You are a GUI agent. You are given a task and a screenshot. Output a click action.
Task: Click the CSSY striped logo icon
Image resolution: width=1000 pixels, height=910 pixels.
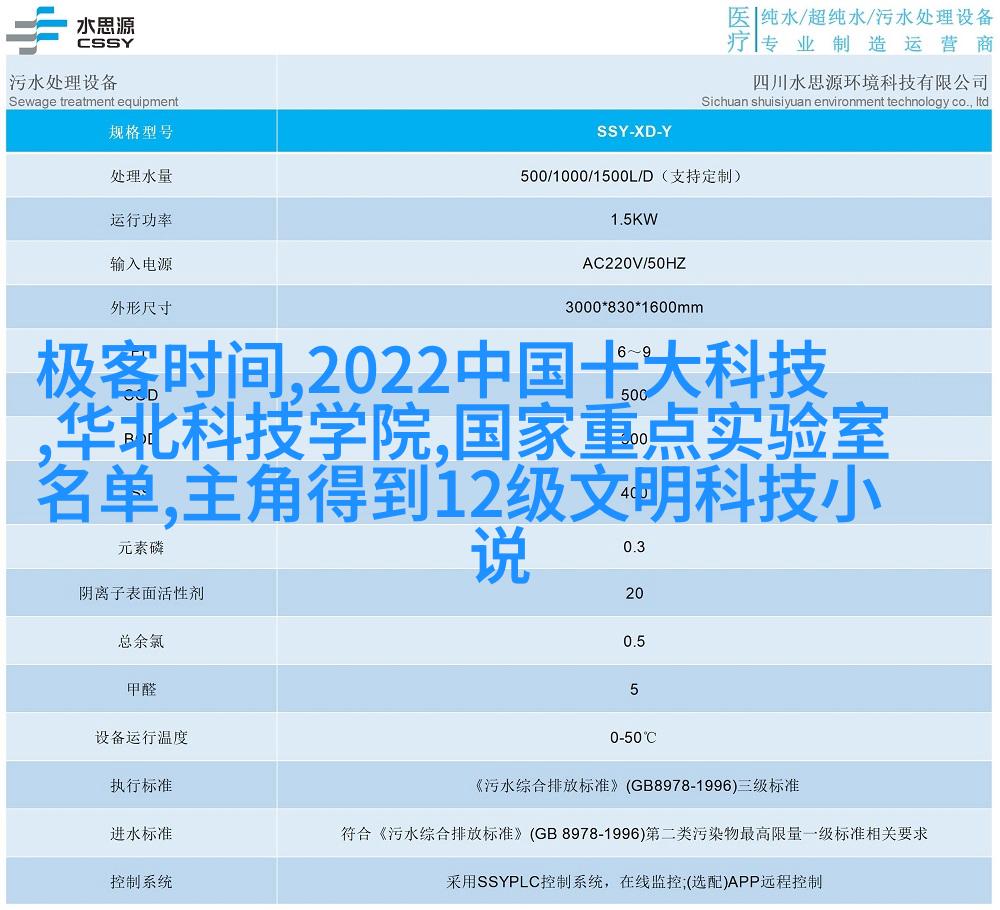[x=36, y=30]
